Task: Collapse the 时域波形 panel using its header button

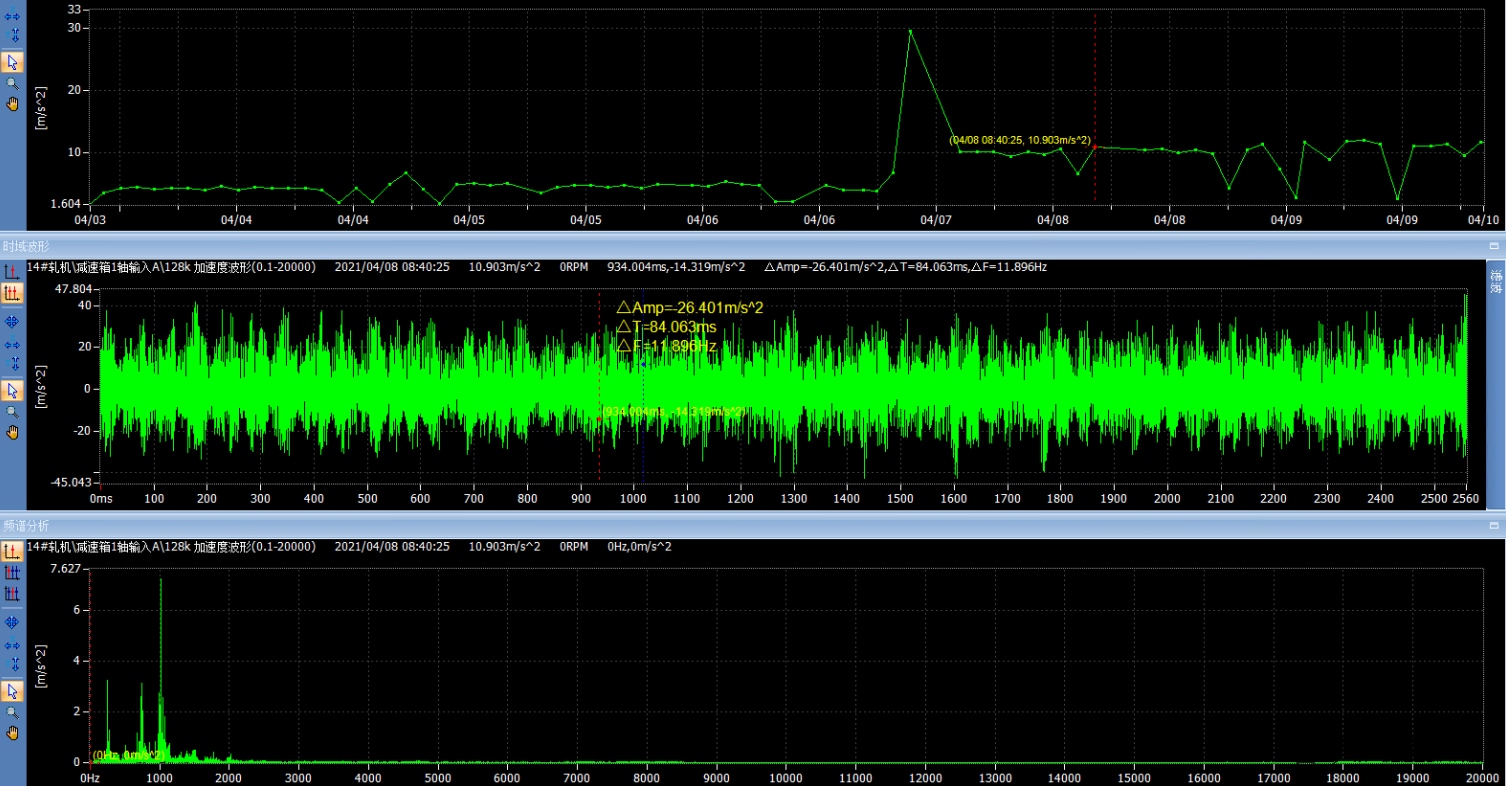Action: point(1494,245)
